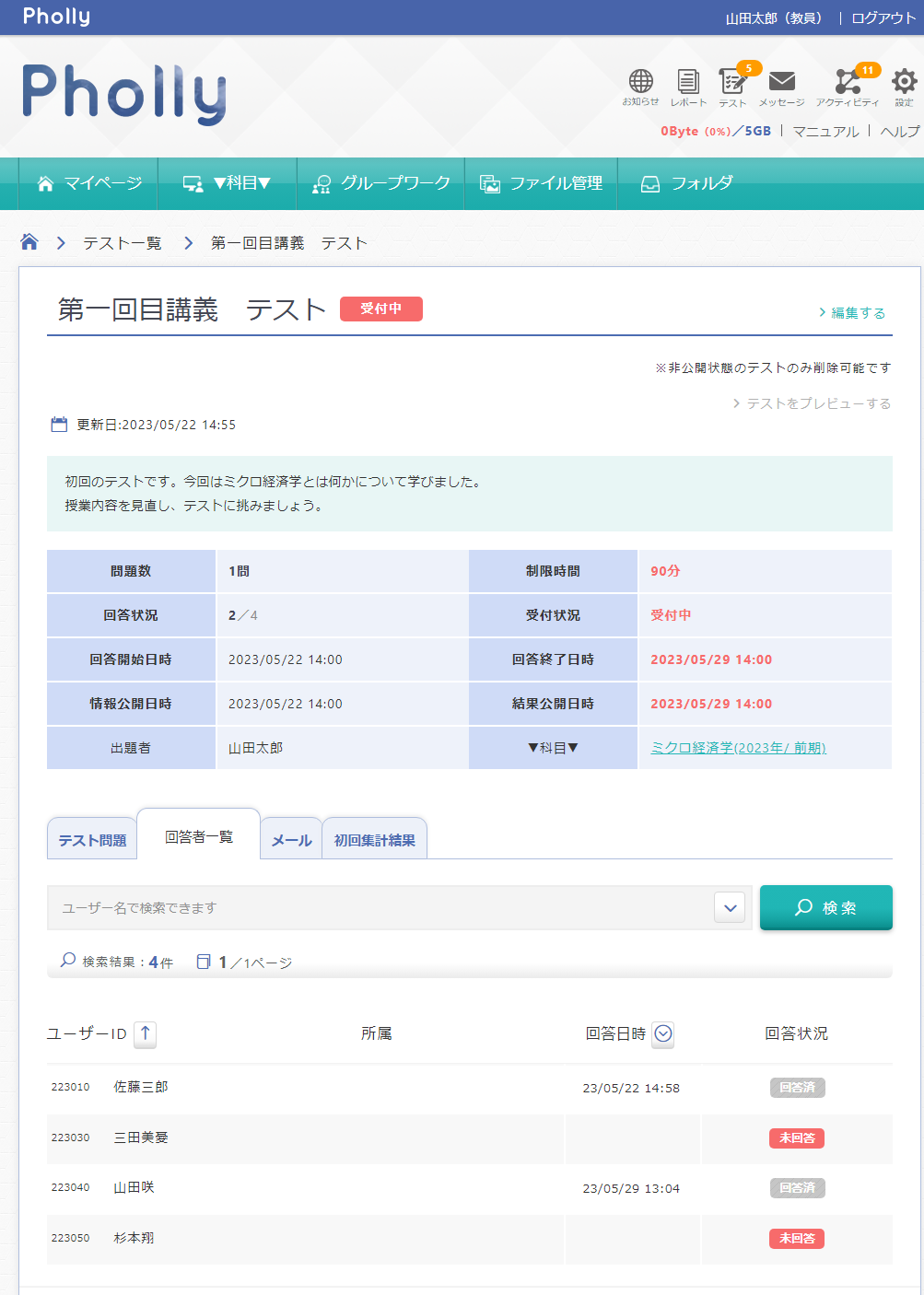This screenshot has height=1295, width=924.
Task: Click the home icon in breadcrumb
Action: click(29, 242)
